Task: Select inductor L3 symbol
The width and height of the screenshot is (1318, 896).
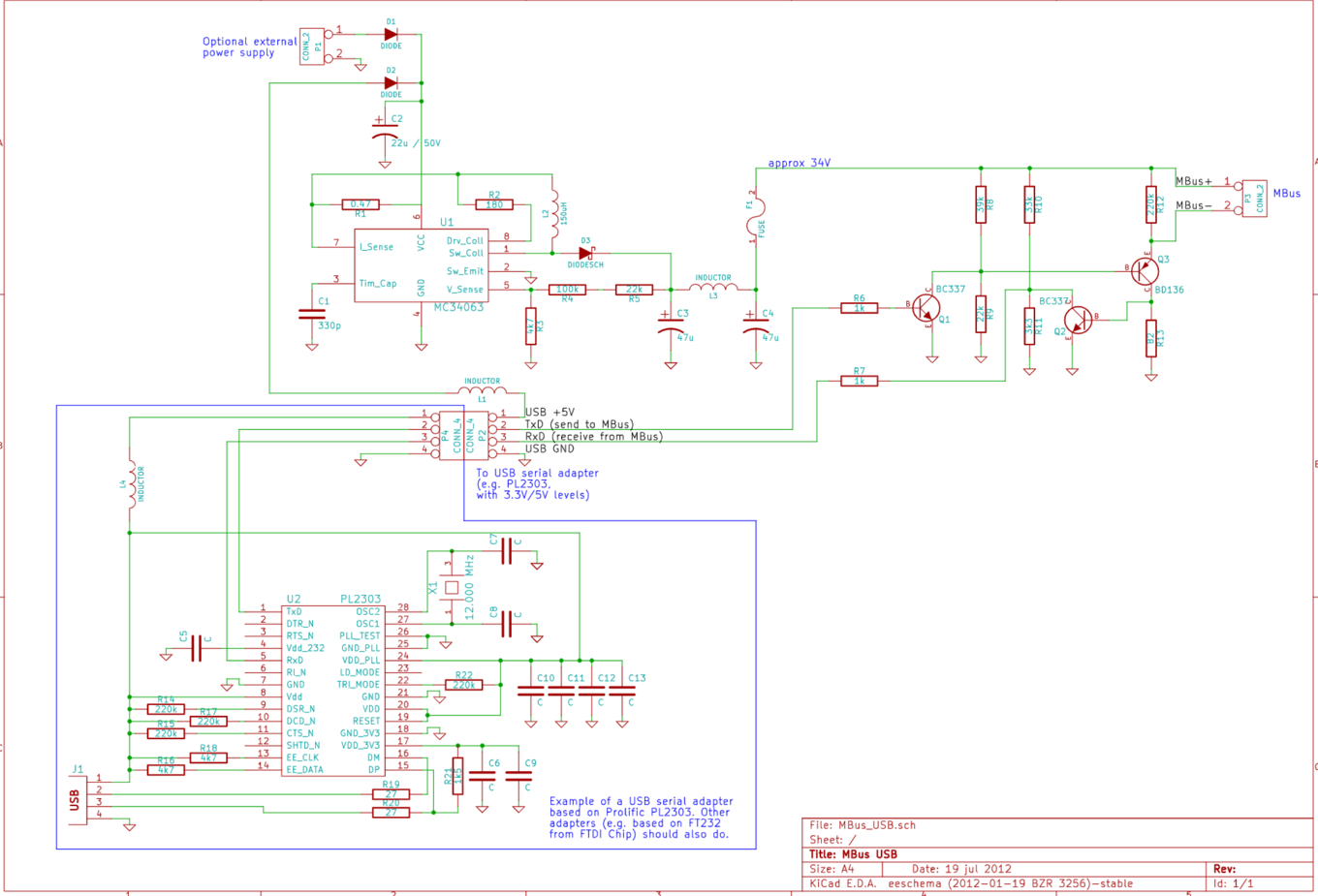Action: (713, 287)
